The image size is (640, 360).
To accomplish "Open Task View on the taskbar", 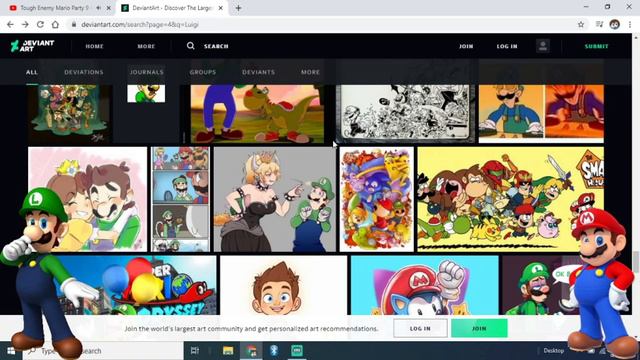I will click(195, 350).
